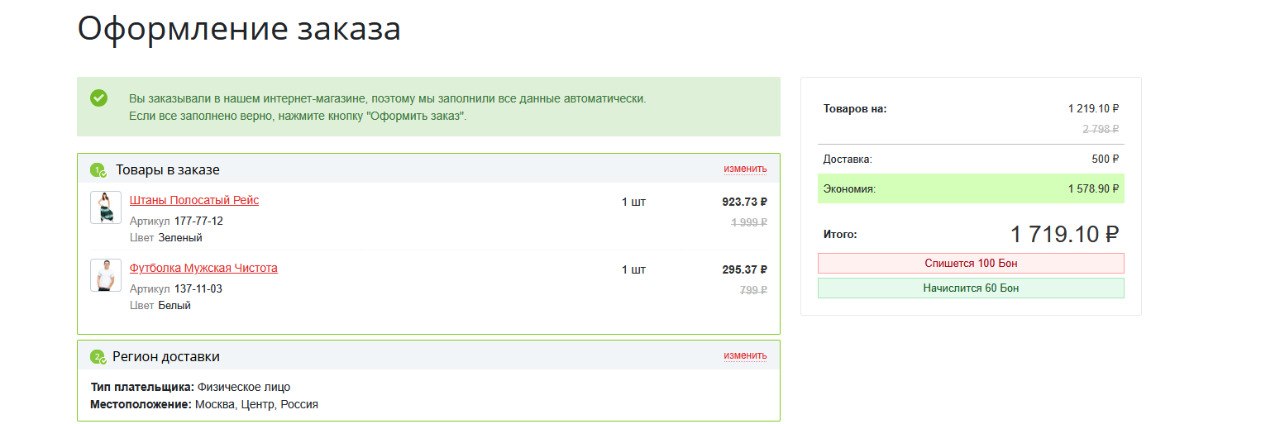Click the green checkmark success icon

pos(99,98)
